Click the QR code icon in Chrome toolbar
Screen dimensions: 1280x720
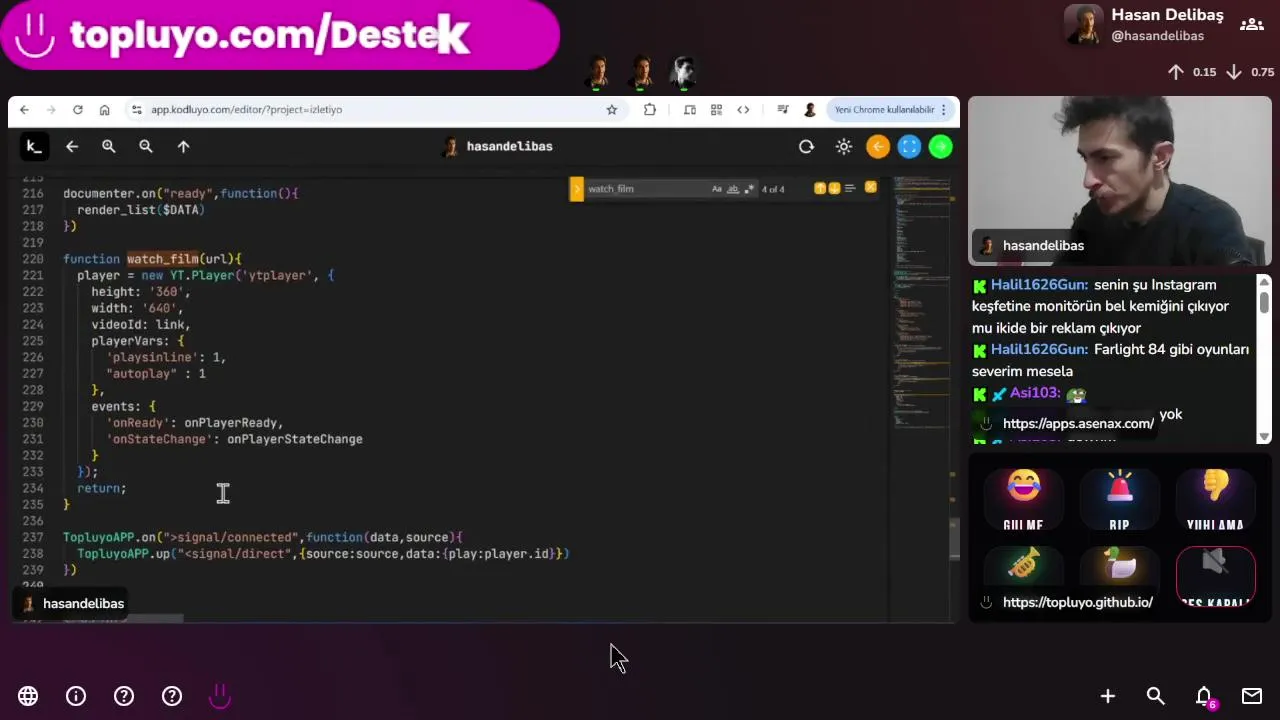tap(716, 110)
